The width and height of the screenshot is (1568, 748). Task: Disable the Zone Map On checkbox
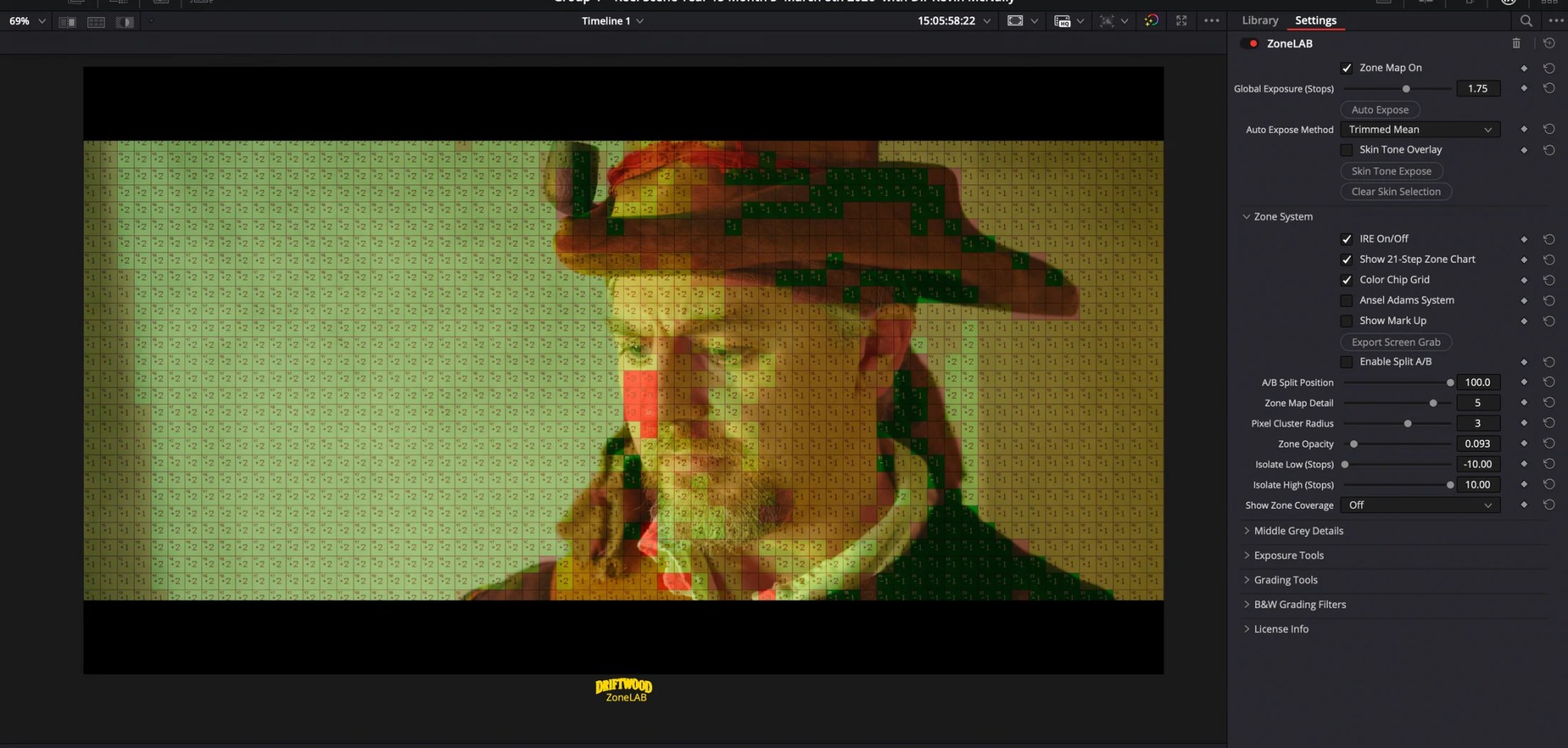(1347, 69)
